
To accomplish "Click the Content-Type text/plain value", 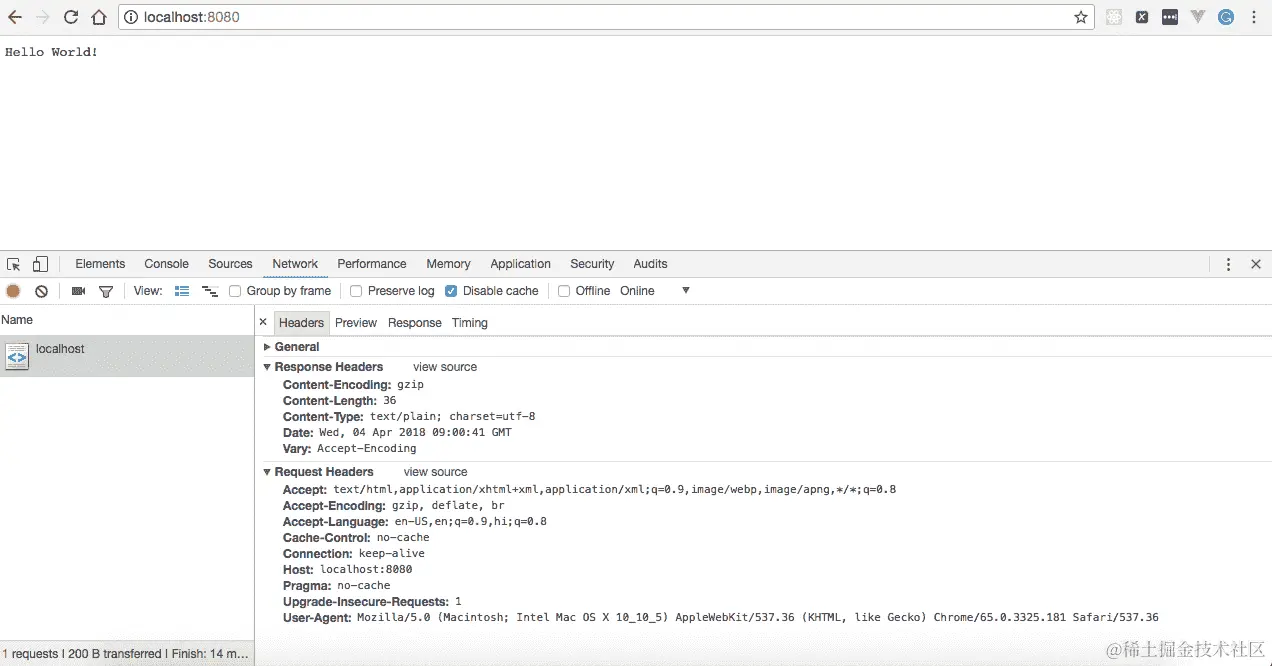I will click(x=452, y=417).
